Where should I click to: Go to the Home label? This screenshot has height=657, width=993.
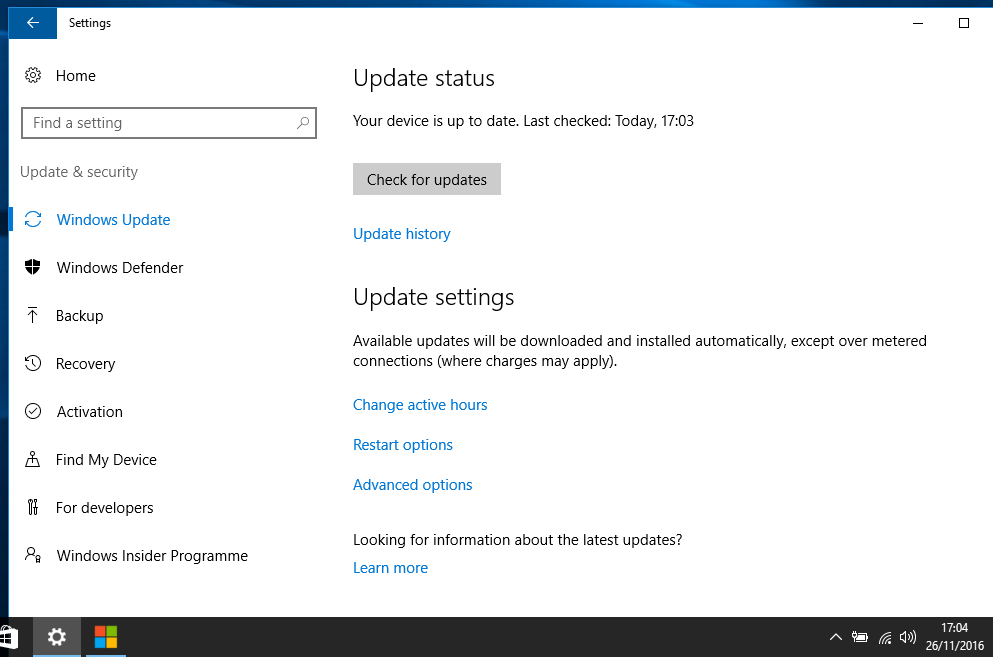coord(75,75)
